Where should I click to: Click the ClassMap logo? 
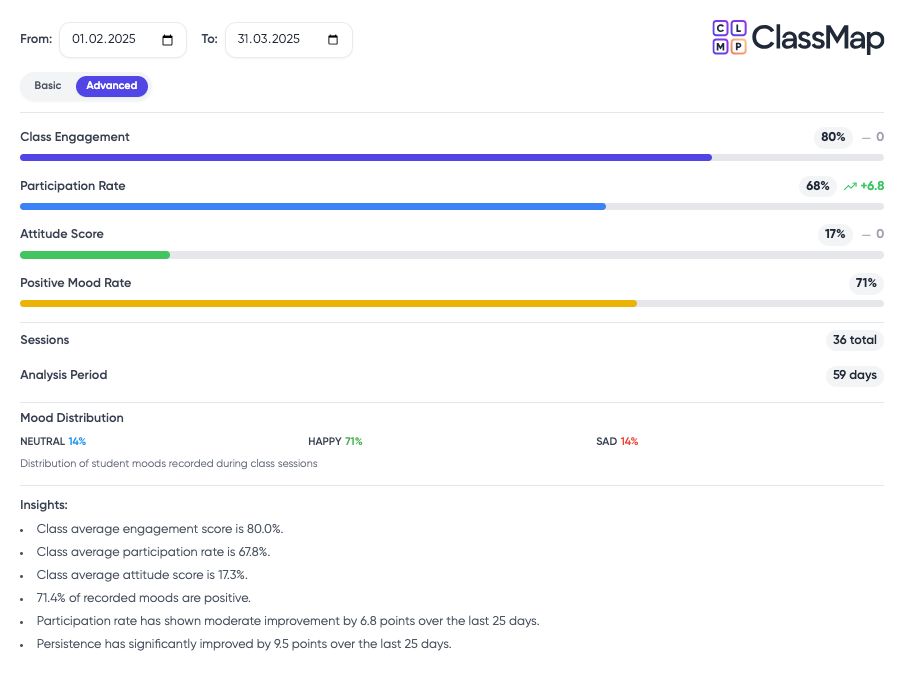click(798, 38)
